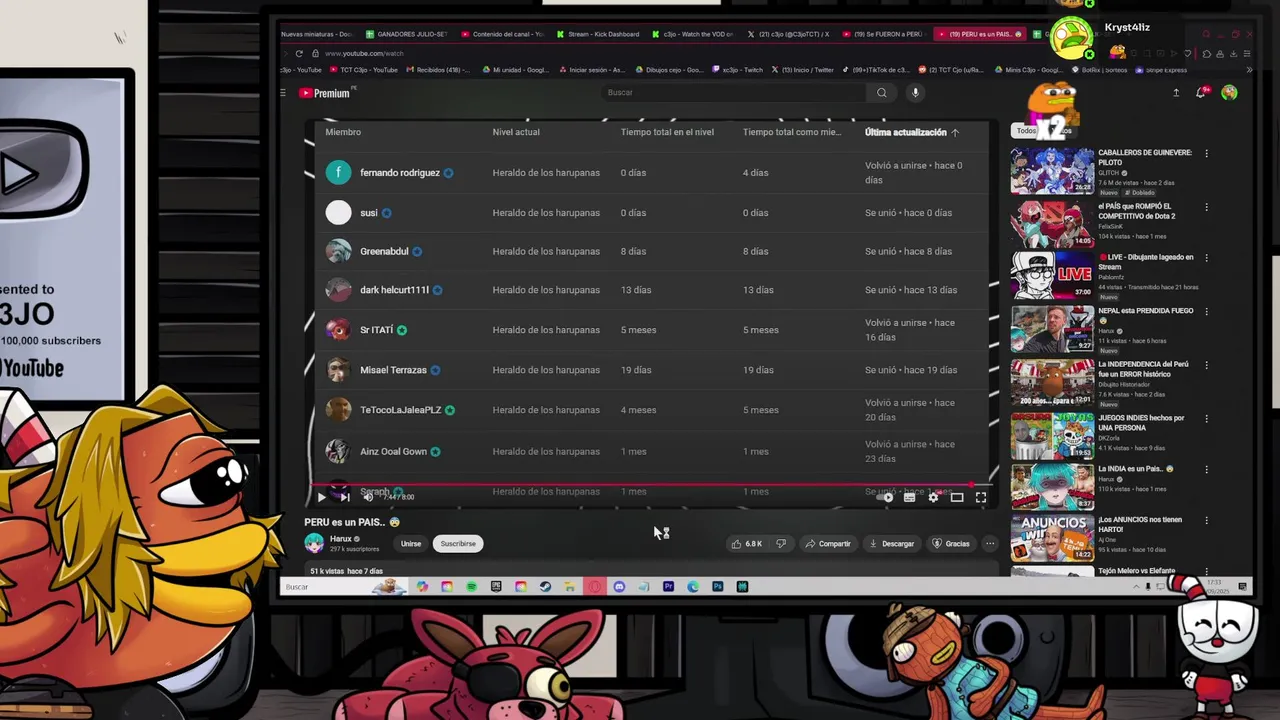Open options menu for JUEGOS INDIES video
The image size is (1280, 720).
click(x=1206, y=420)
